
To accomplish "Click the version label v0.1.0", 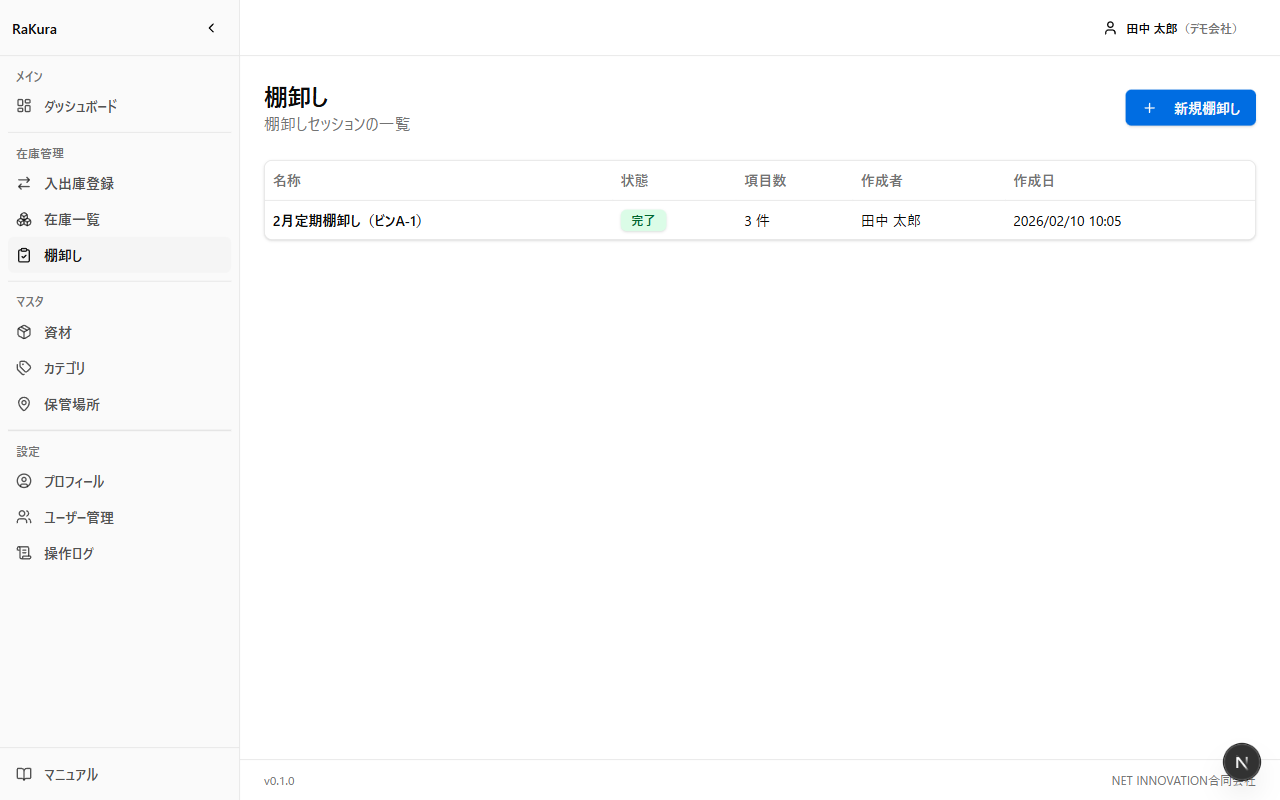I will [x=279, y=781].
